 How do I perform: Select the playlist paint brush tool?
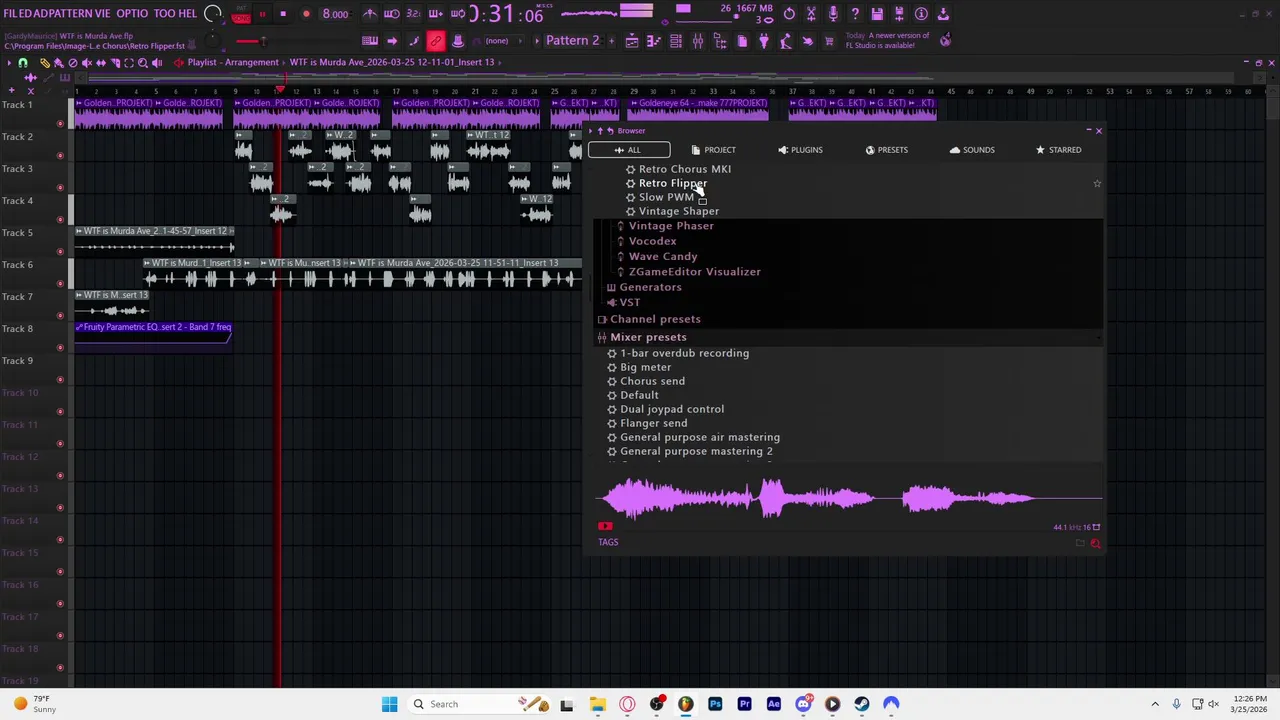point(58,63)
